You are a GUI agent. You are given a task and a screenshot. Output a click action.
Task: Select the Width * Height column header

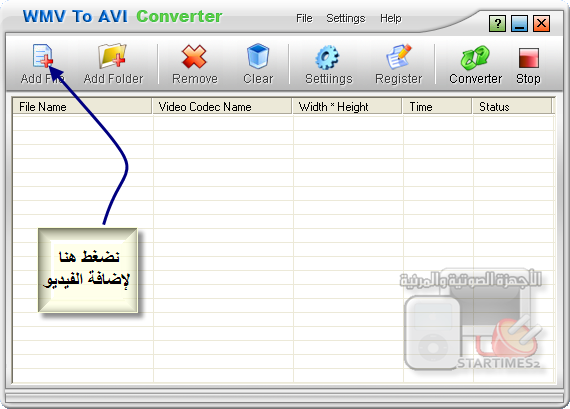click(x=348, y=107)
